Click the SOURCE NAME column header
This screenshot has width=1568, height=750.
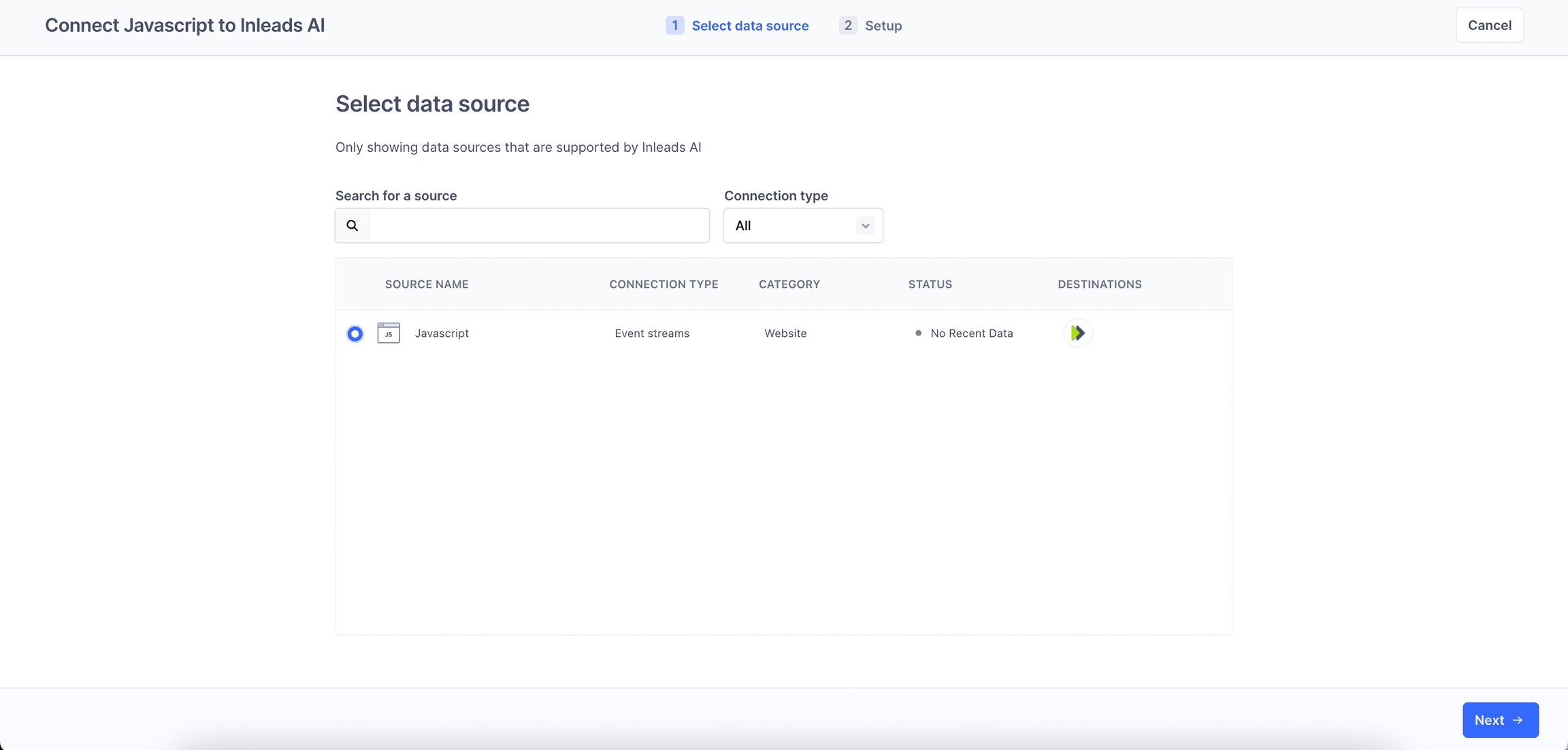point(426,284)
